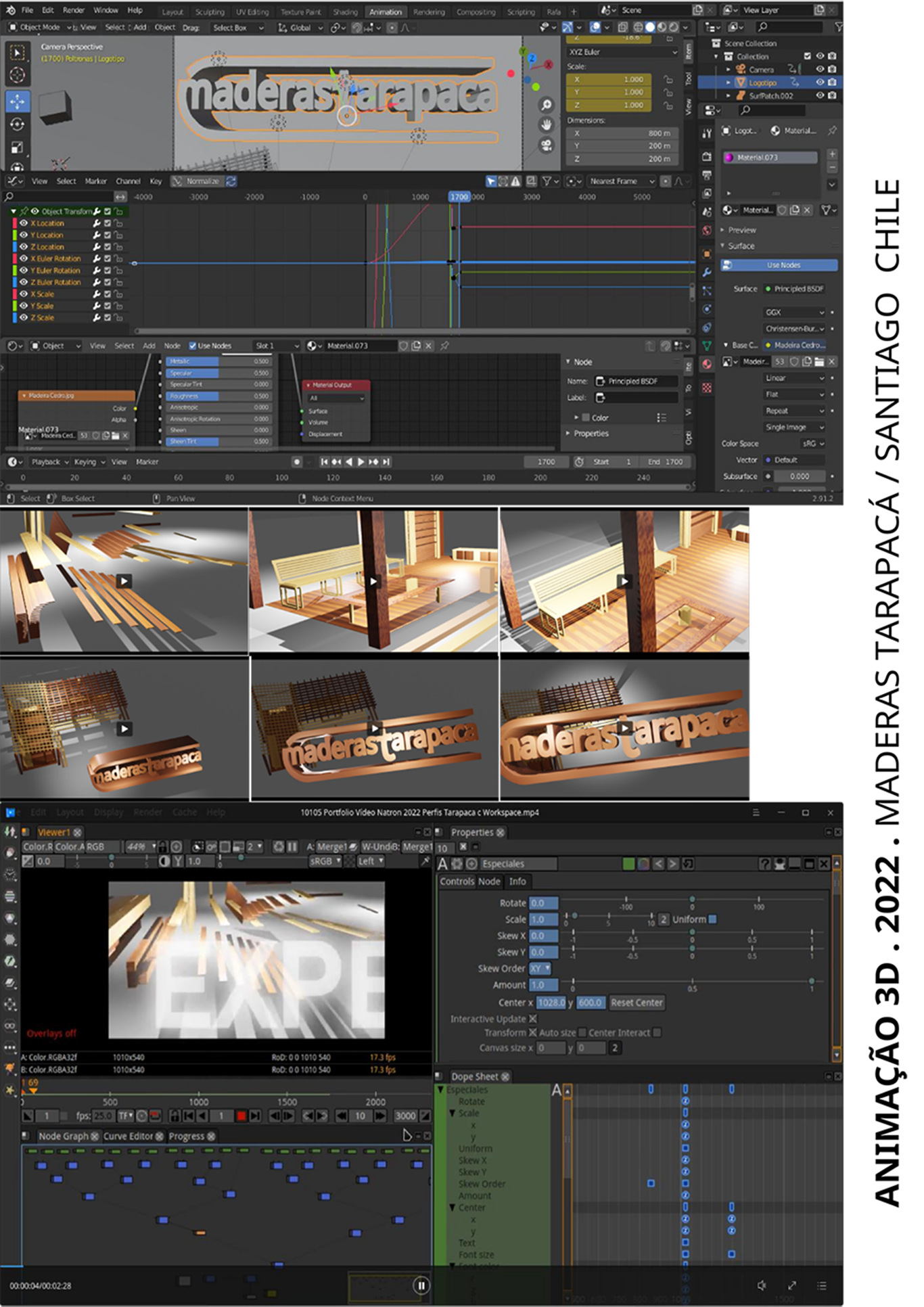Select the Move tool in Blender toolbar
Image resolution: width=924 pixels, height=1307 pixels.
click(x=17, y=101)
